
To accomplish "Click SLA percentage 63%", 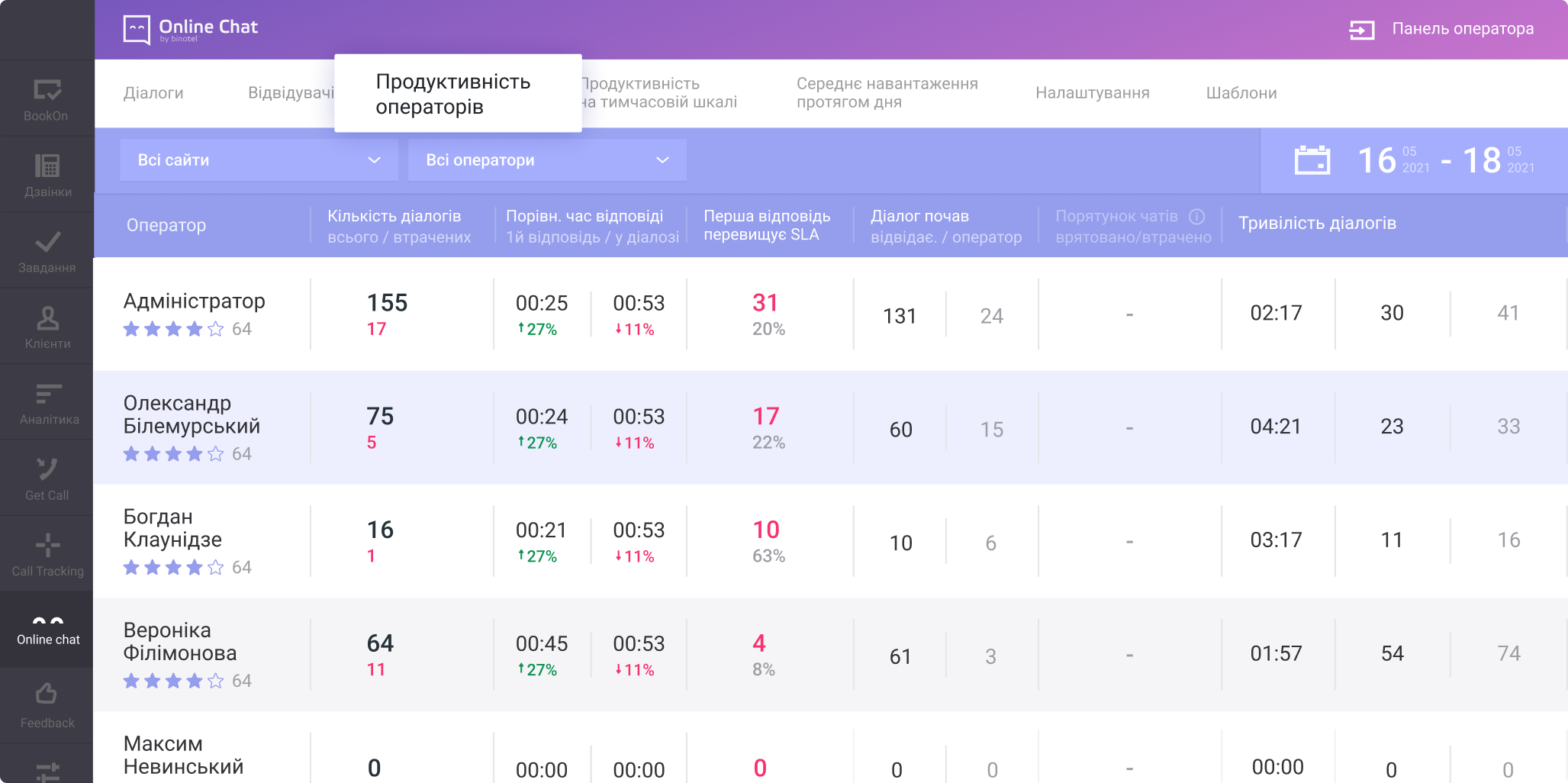I will pyautogui.click(x=768, y=556).
